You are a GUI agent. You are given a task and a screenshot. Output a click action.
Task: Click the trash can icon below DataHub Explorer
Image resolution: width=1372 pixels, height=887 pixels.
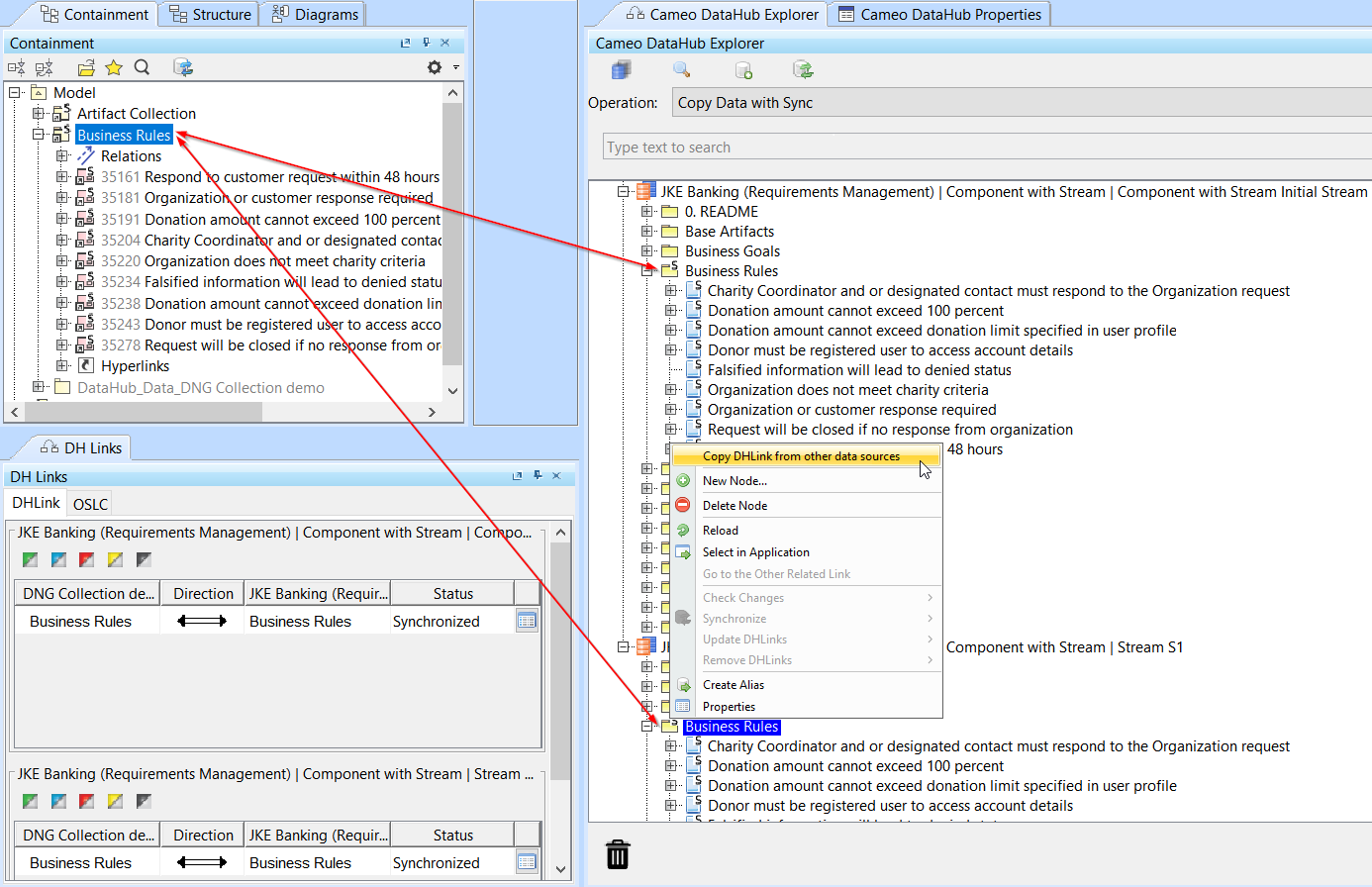618,854
